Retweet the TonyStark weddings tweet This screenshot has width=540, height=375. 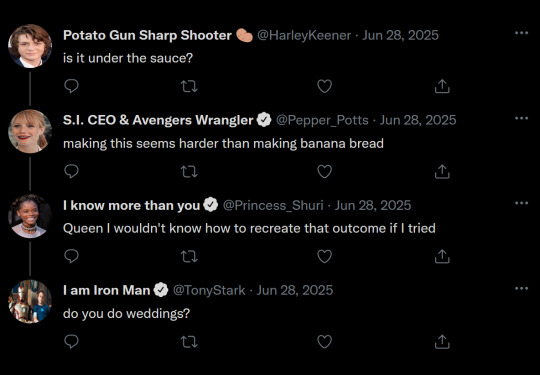(189, 342)
